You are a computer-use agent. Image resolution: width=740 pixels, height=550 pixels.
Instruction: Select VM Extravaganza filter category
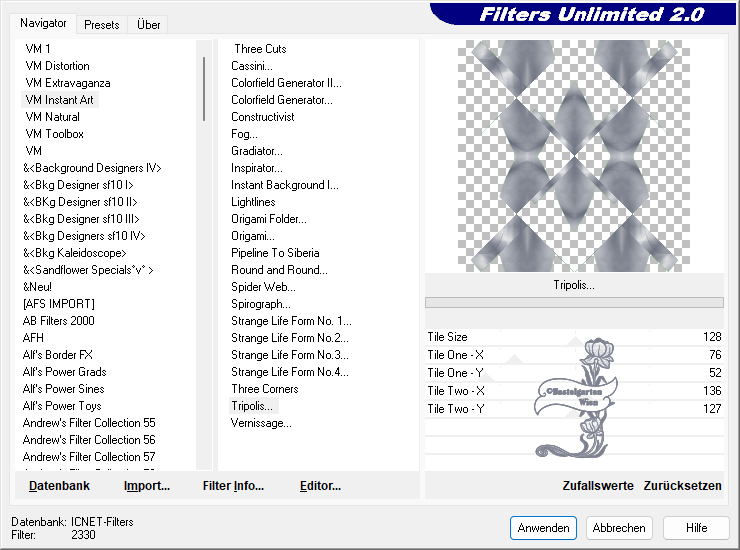point(68,83)
